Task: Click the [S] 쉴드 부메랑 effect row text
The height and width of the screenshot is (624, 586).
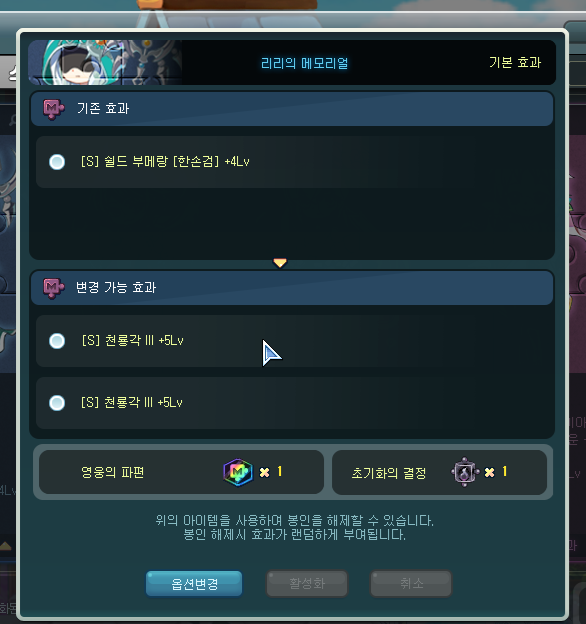Action: pos(165,162)
